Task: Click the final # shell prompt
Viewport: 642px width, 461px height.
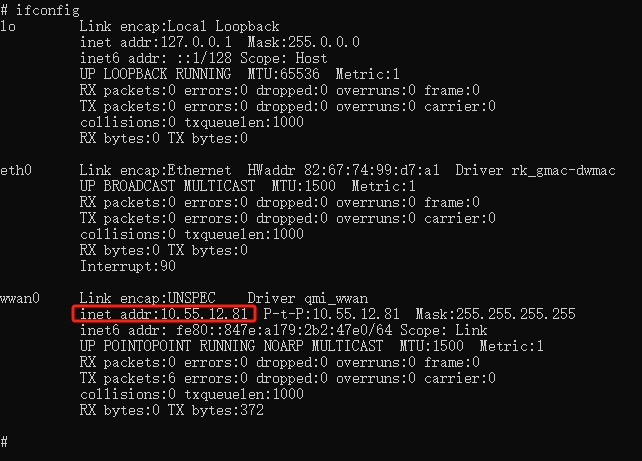Action: 5,442
